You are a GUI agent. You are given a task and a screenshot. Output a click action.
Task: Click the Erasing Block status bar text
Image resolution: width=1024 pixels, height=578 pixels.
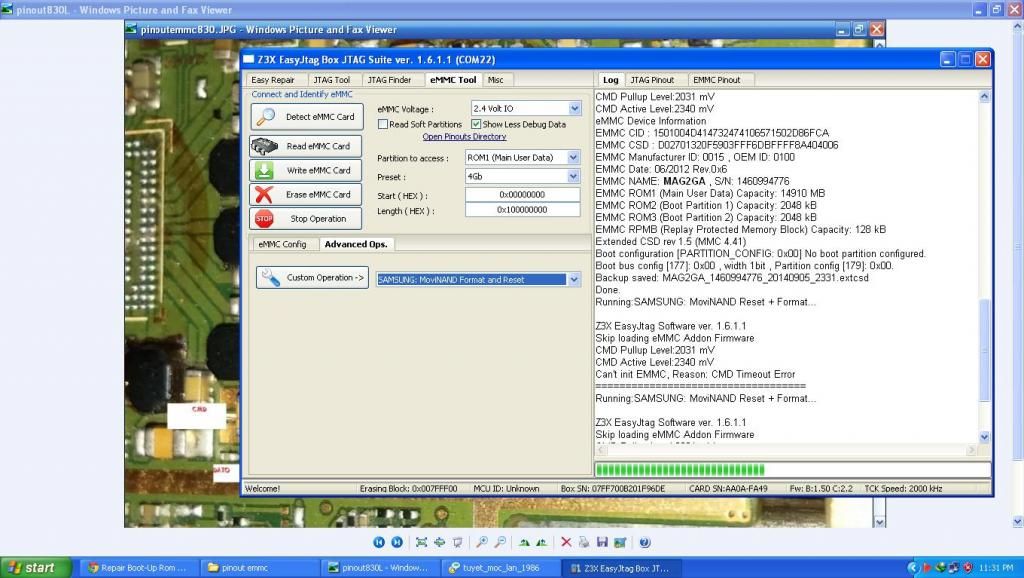408,489
